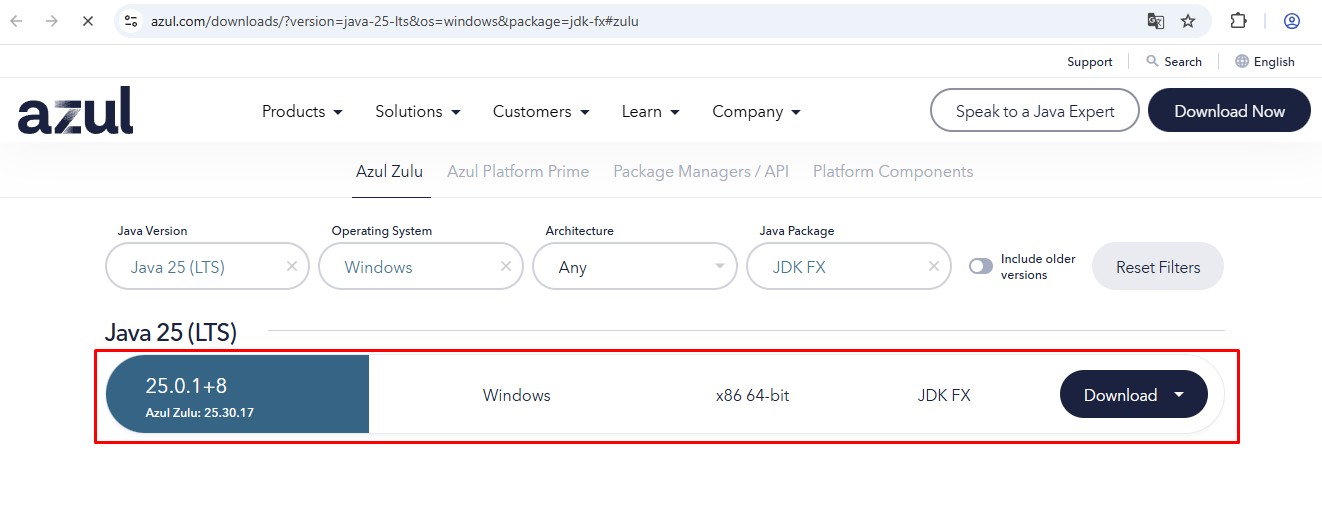Clear the Windows operating system filter
The image size is (1322, 513).
point(505,267)
